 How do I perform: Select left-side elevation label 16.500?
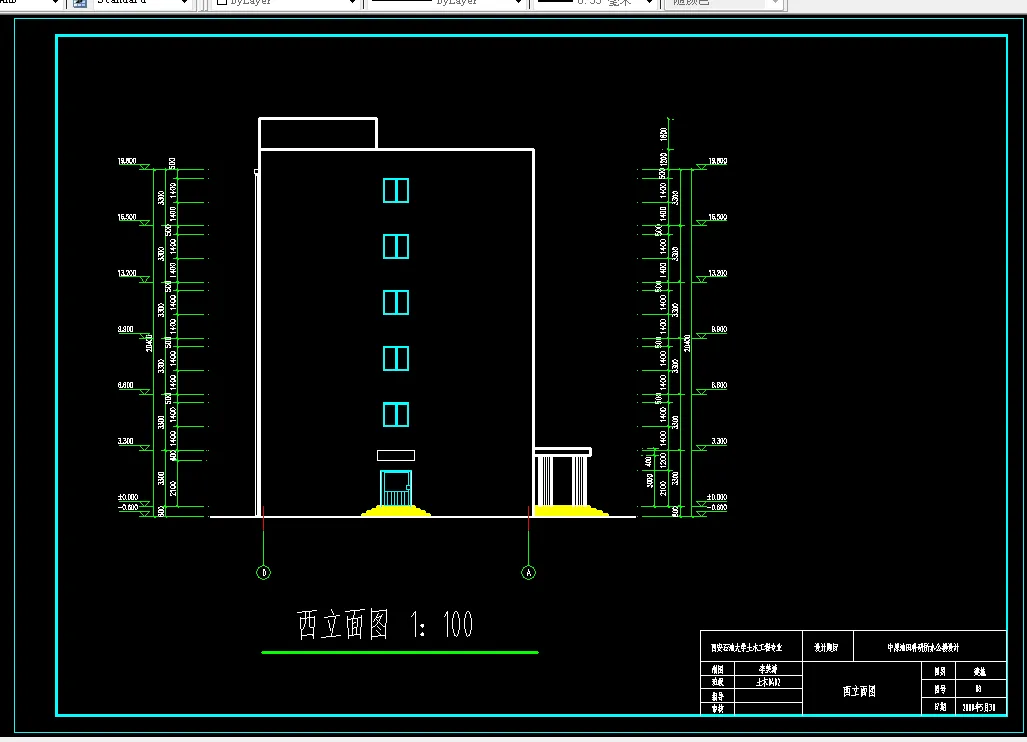[127, 217]
